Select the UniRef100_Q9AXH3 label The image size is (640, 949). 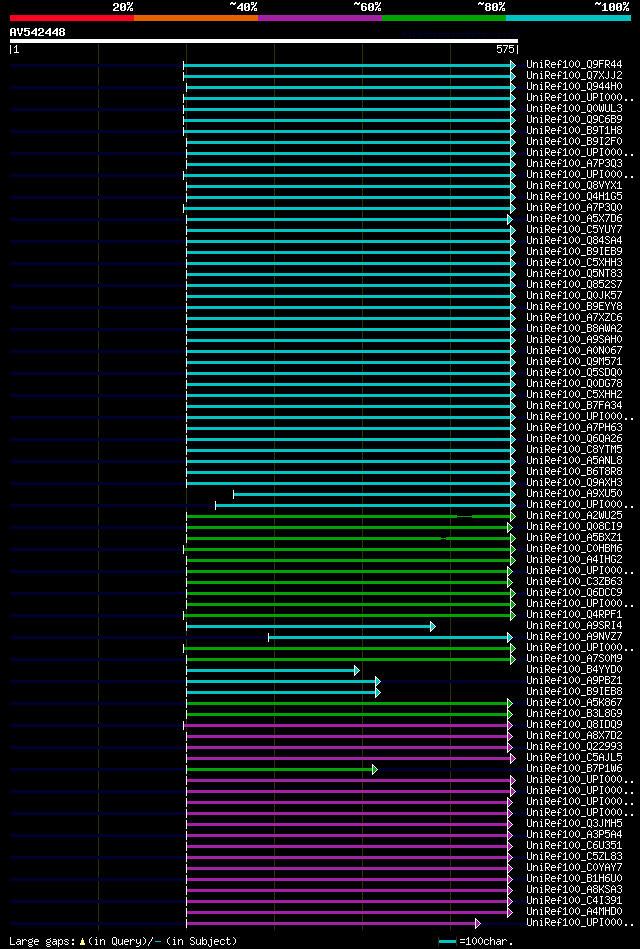click(x=574, y=483)
